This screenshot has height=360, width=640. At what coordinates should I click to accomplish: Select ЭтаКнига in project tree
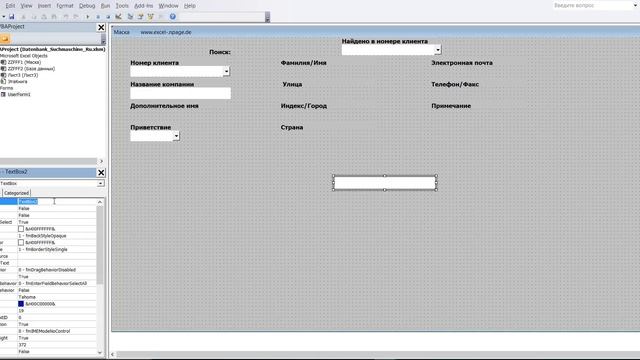(18, 82)
